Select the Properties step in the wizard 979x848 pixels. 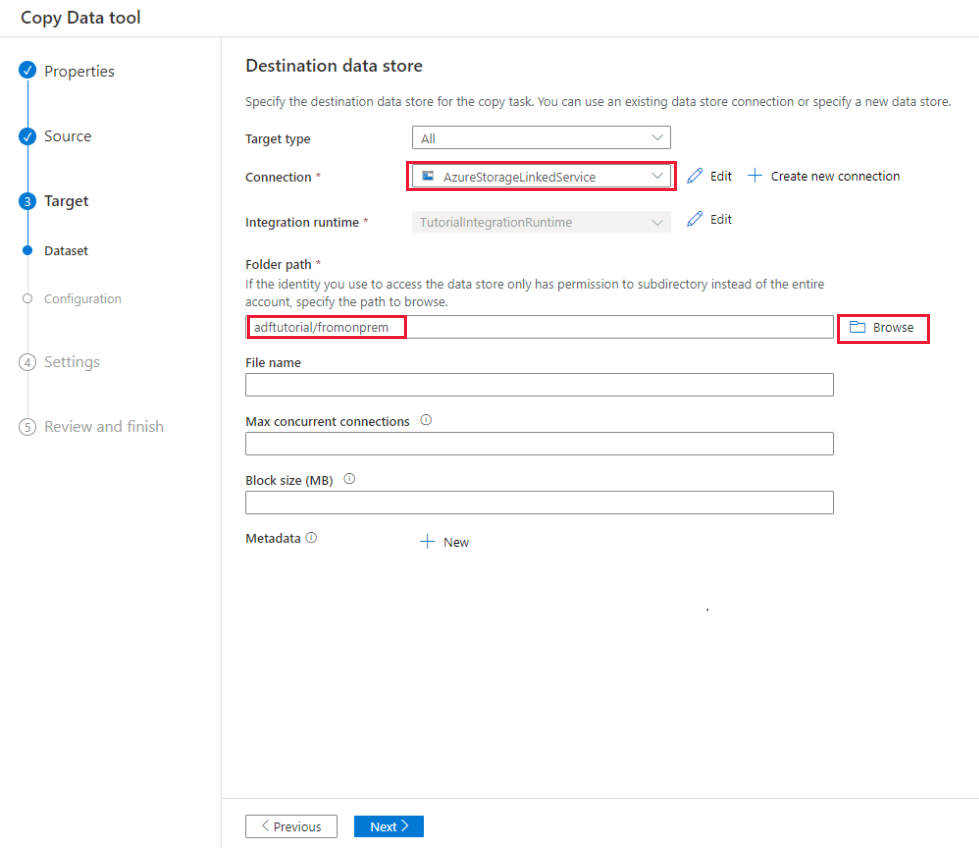coord(80,71)
